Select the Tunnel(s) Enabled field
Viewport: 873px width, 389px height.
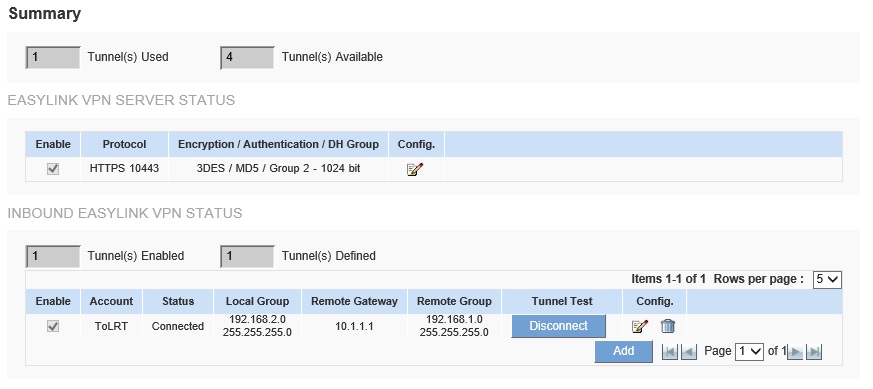(x=53, y=257)
